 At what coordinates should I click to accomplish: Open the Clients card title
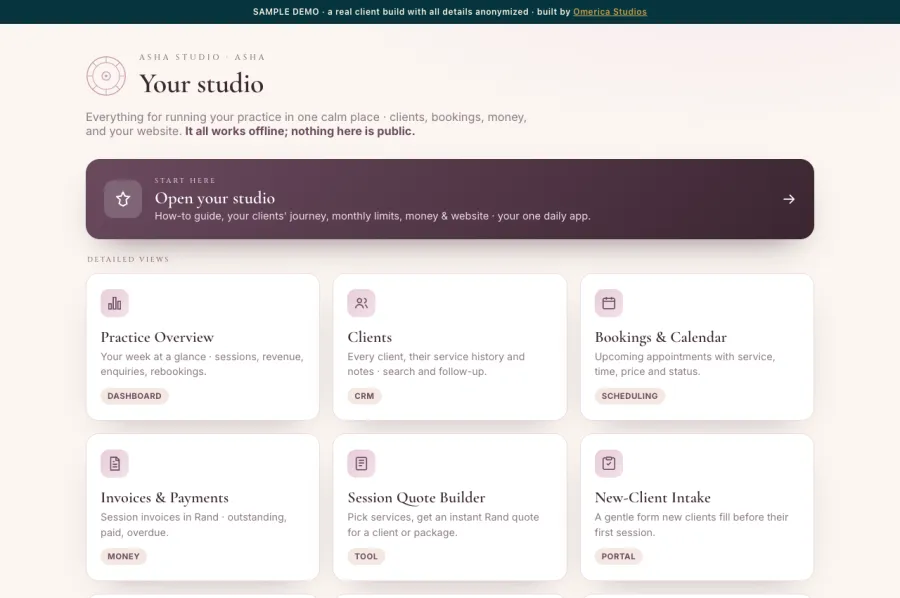[370, 337]
